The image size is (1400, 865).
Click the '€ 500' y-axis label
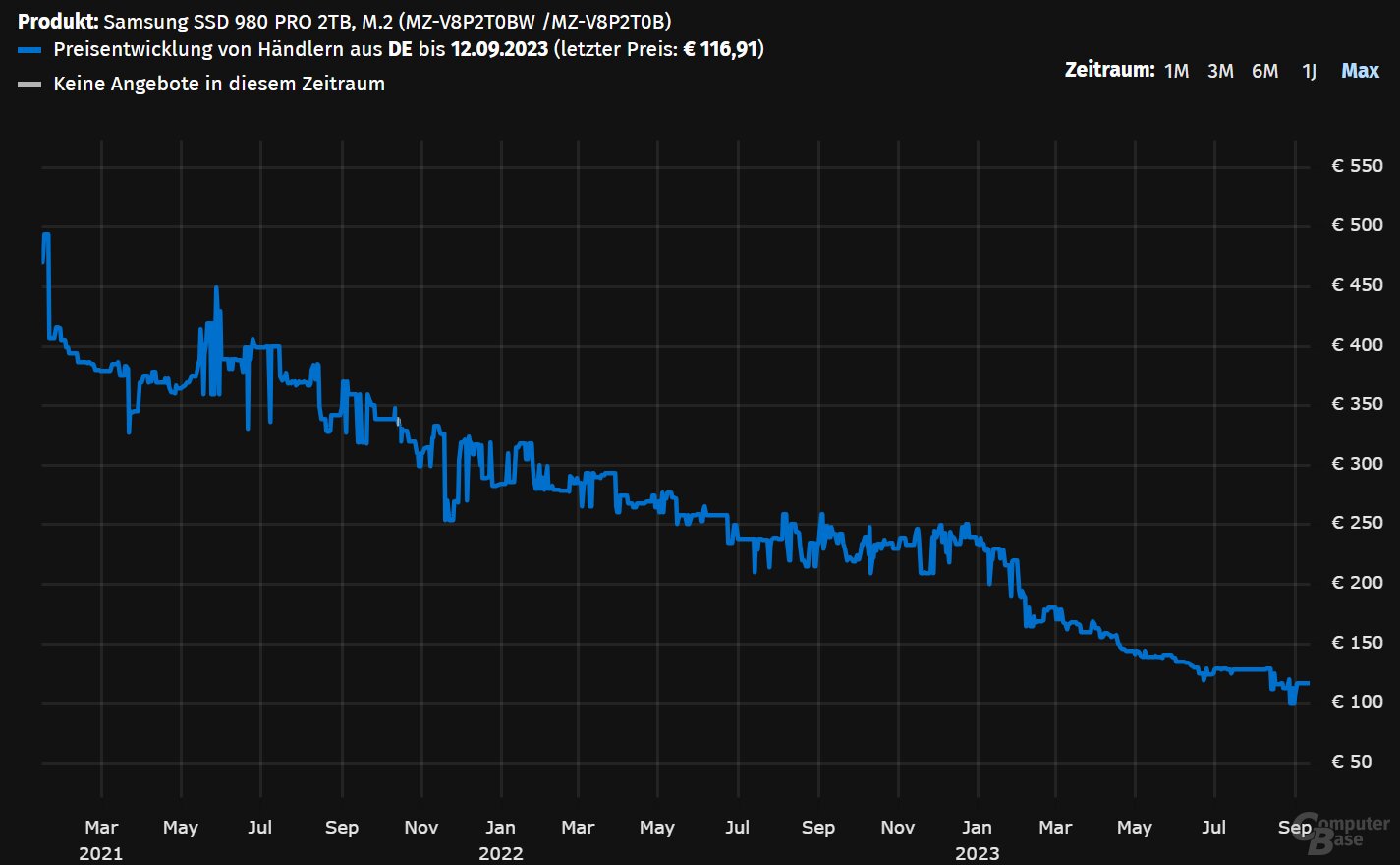(1357, 225)
